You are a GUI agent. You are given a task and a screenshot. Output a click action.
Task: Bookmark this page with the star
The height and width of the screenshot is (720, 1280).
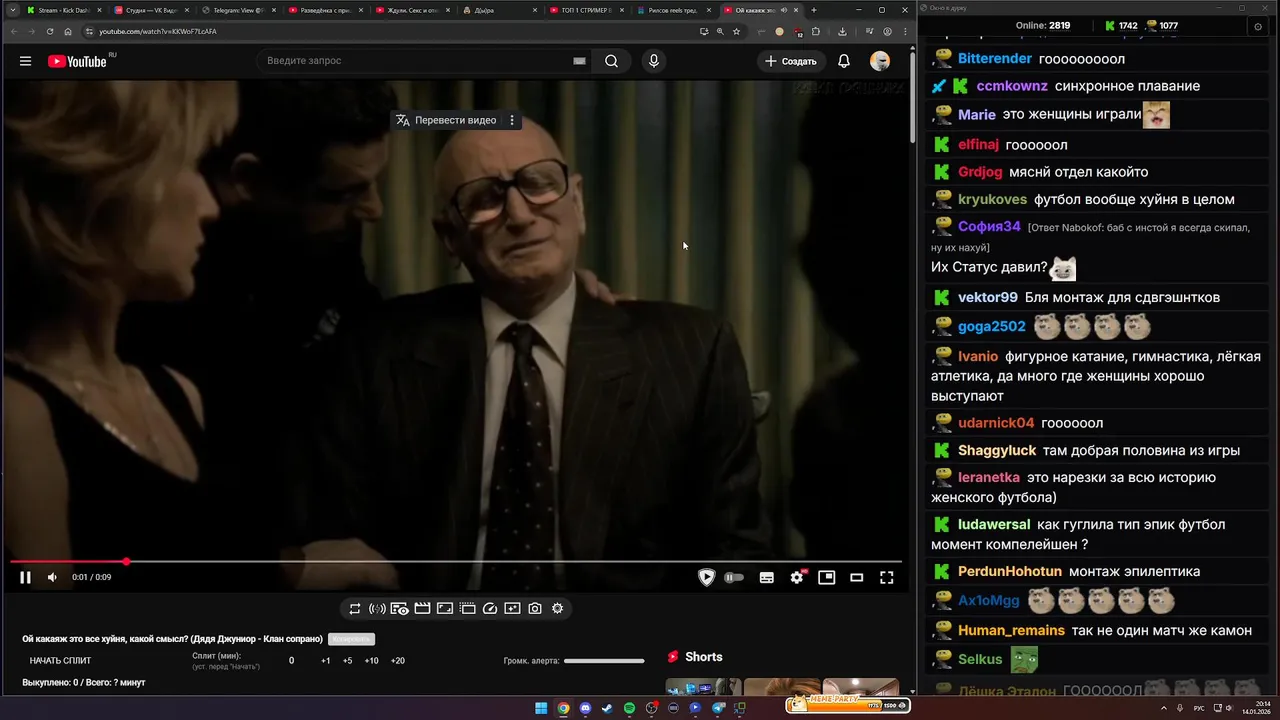736,31
